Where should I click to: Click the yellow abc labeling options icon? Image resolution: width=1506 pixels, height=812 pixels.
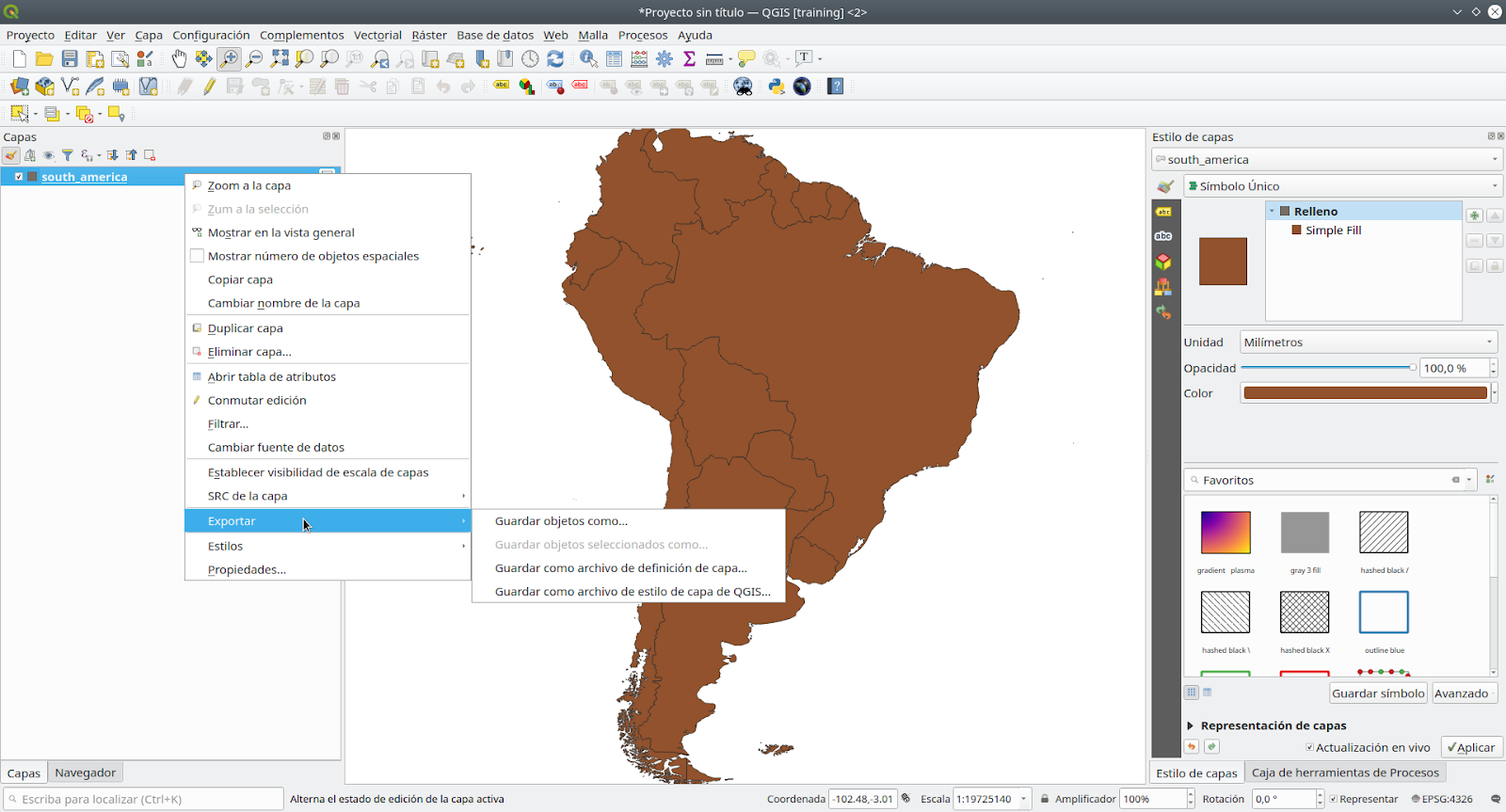(x=502, y=86)
